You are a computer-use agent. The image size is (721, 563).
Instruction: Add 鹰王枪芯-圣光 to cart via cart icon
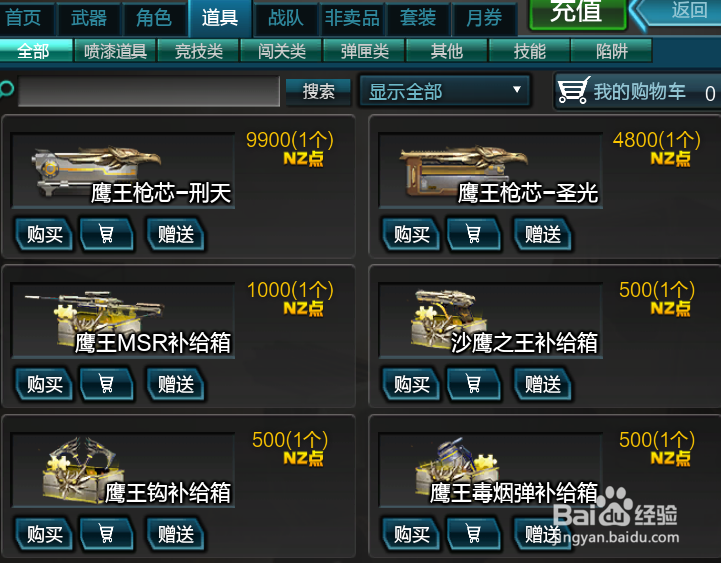click(x=474, y=235)
